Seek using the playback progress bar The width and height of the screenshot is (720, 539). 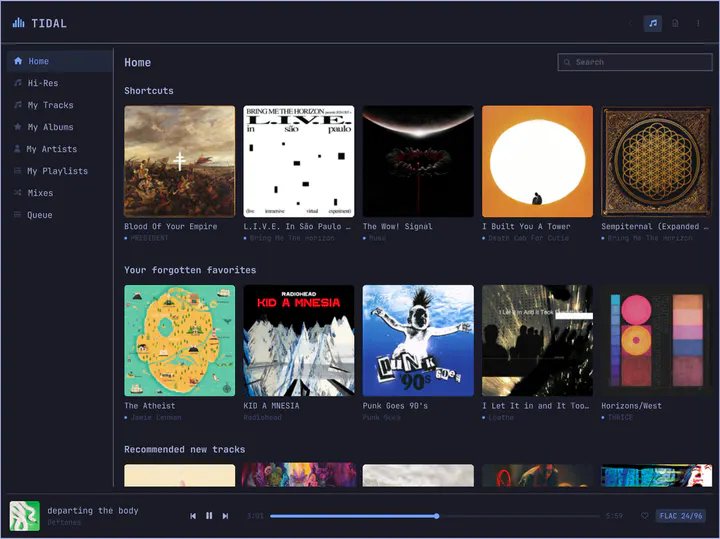(435, 516)
